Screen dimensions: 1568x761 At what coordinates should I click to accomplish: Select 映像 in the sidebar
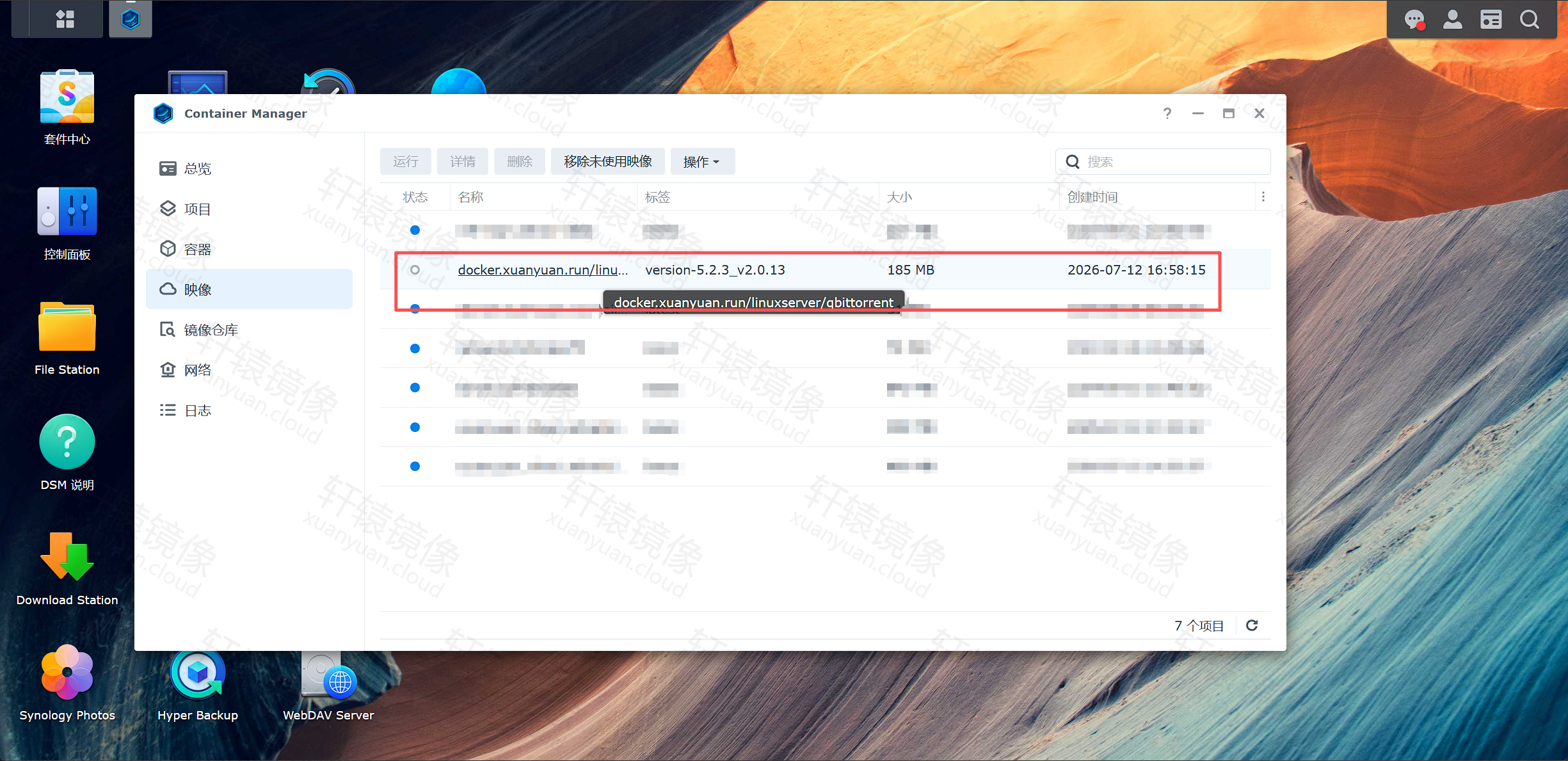coord(249,289)
